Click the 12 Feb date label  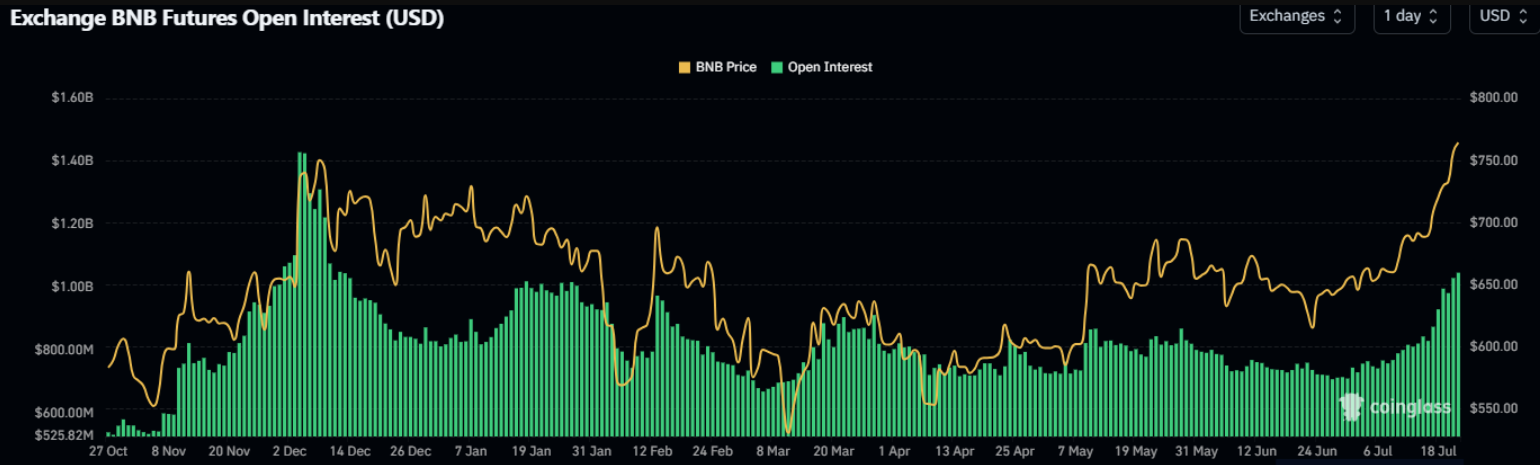tap(652, 452)
